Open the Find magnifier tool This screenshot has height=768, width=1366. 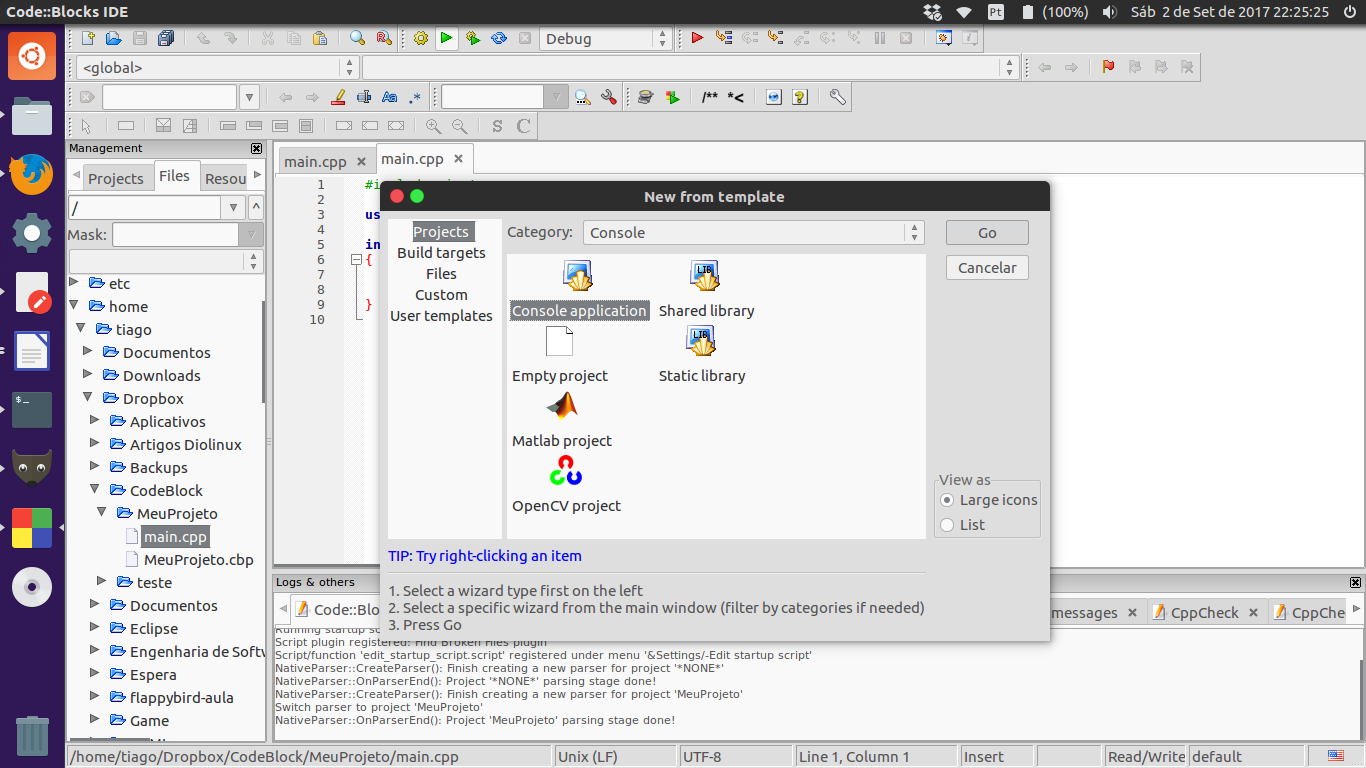click(357, 38)
